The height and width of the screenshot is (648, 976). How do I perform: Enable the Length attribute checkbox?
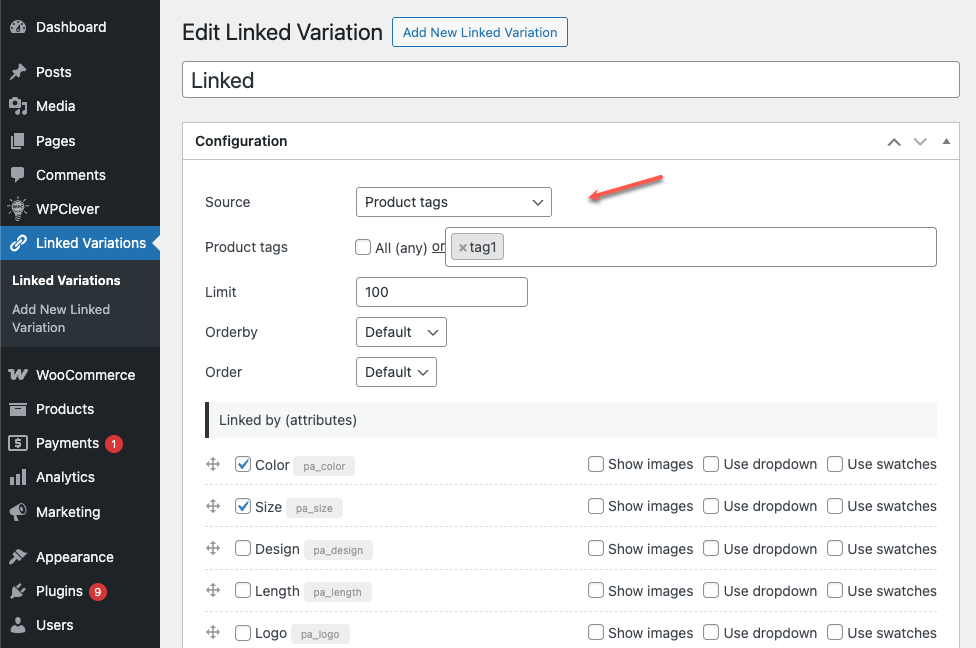tap(243, 589)
